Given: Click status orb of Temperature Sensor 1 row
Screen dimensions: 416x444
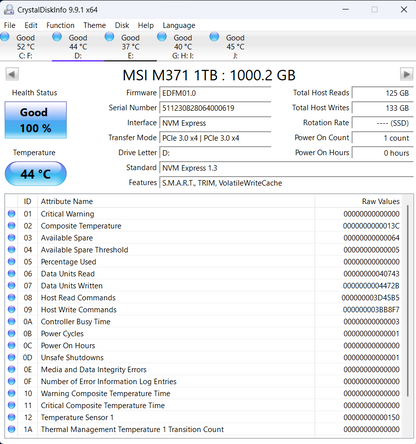Looking at the screenshot, I should 12,417.
